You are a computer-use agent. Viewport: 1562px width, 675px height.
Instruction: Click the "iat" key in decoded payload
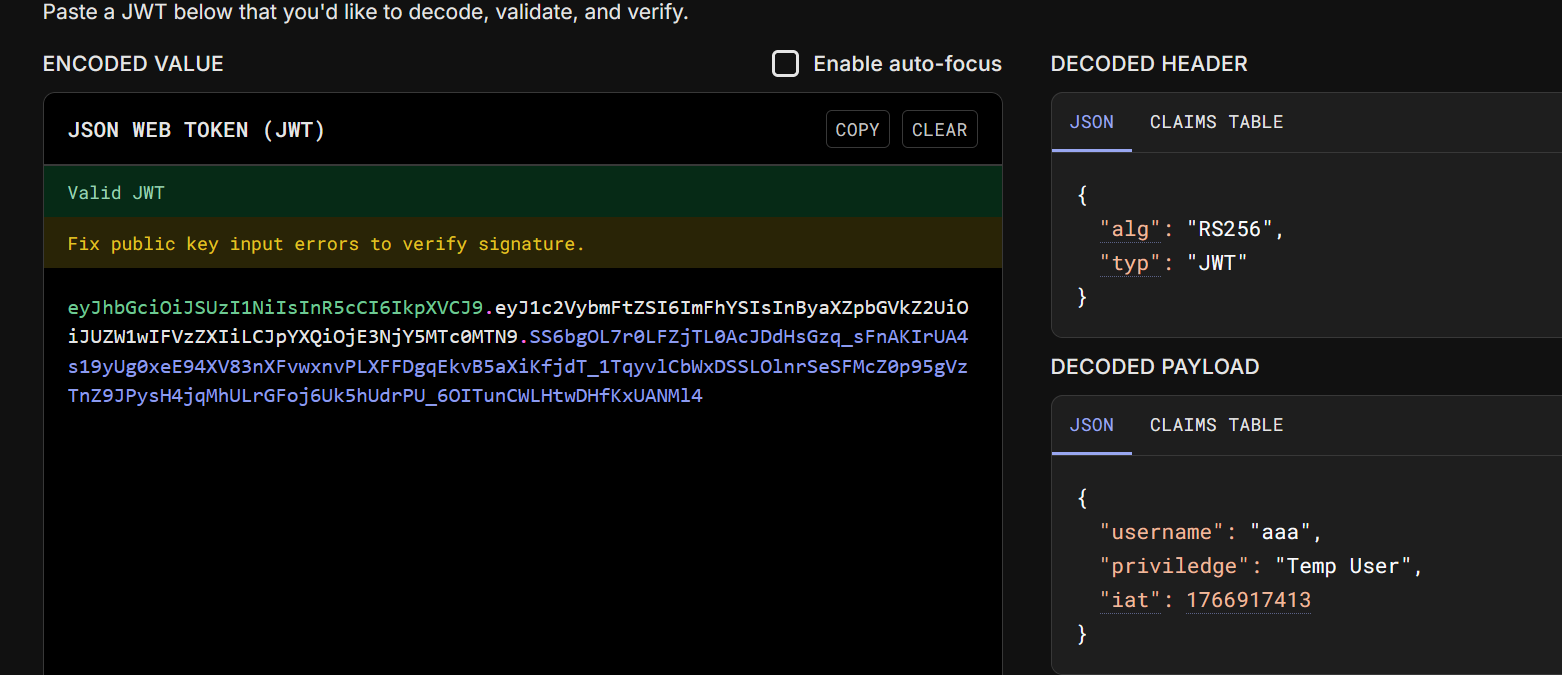coord(1131,600)
